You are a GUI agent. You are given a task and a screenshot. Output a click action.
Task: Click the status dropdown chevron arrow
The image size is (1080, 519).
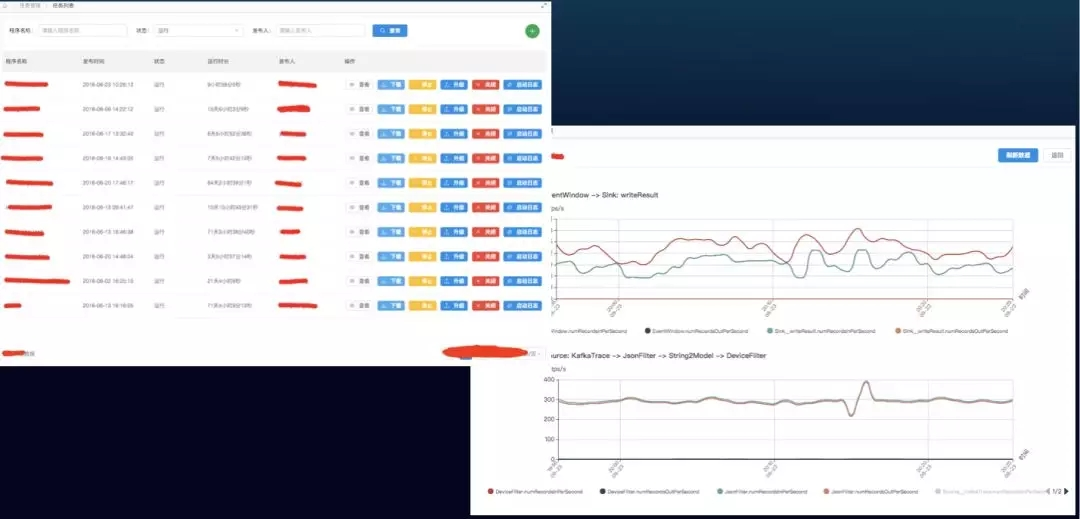click(238, 30)
